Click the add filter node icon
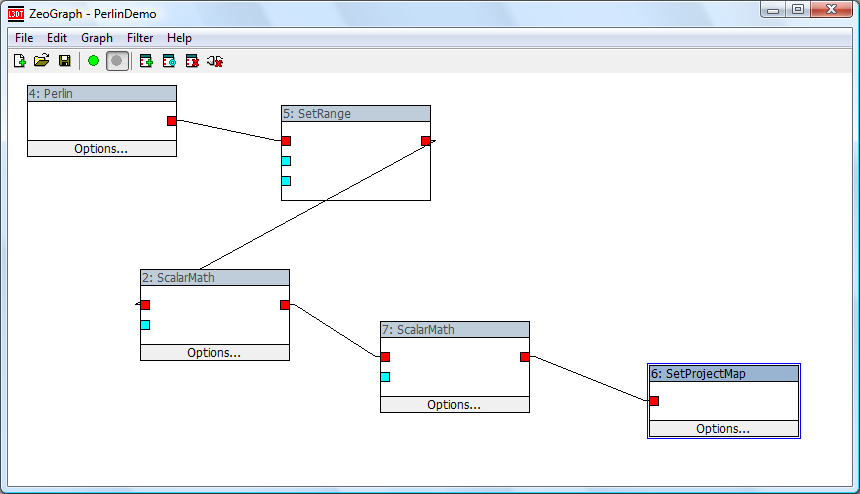The image size is (860, 494). 146,61
